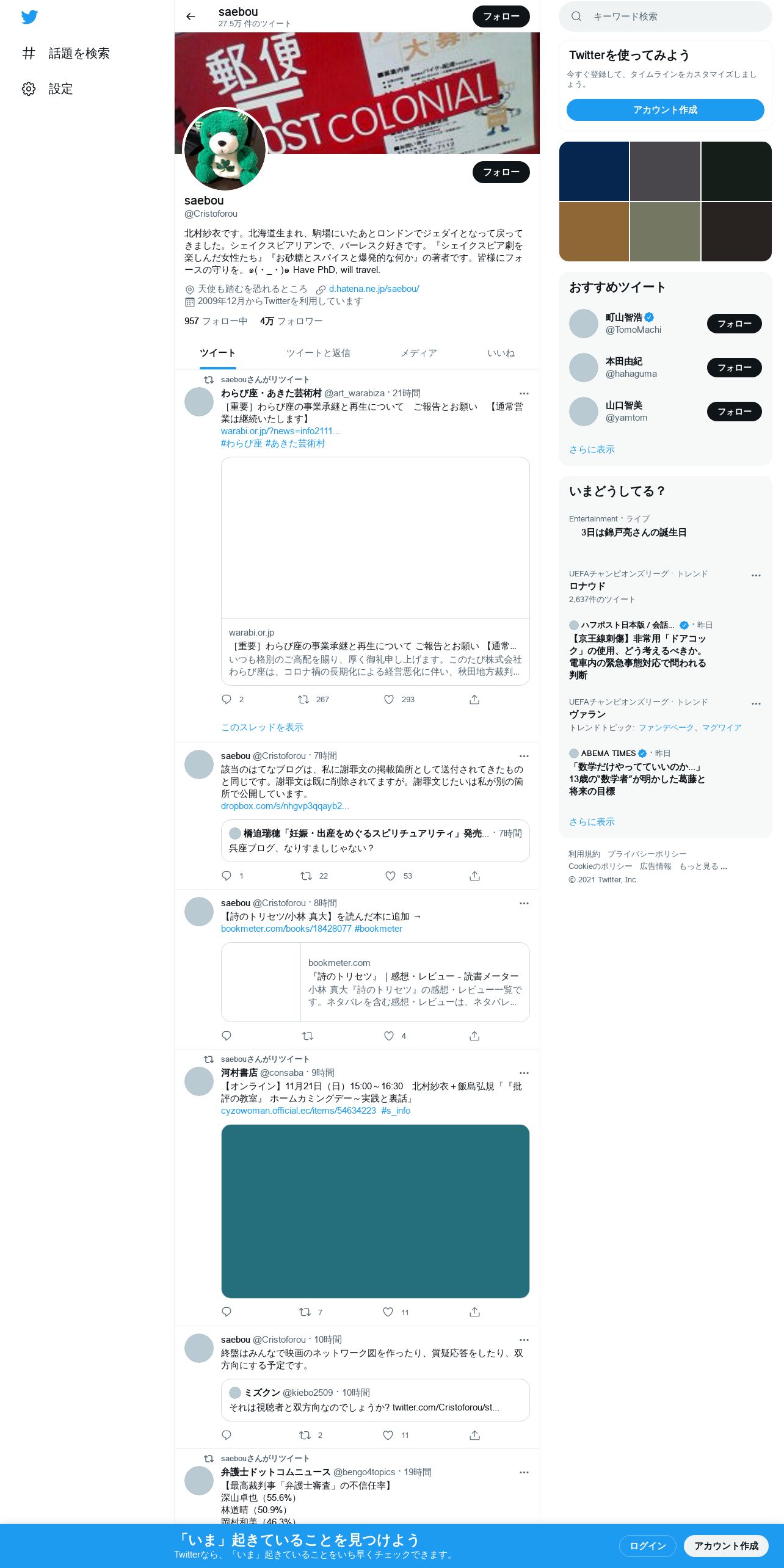
Task: Open dark blue media thumbnail in grid
Action: coord(594,171)
